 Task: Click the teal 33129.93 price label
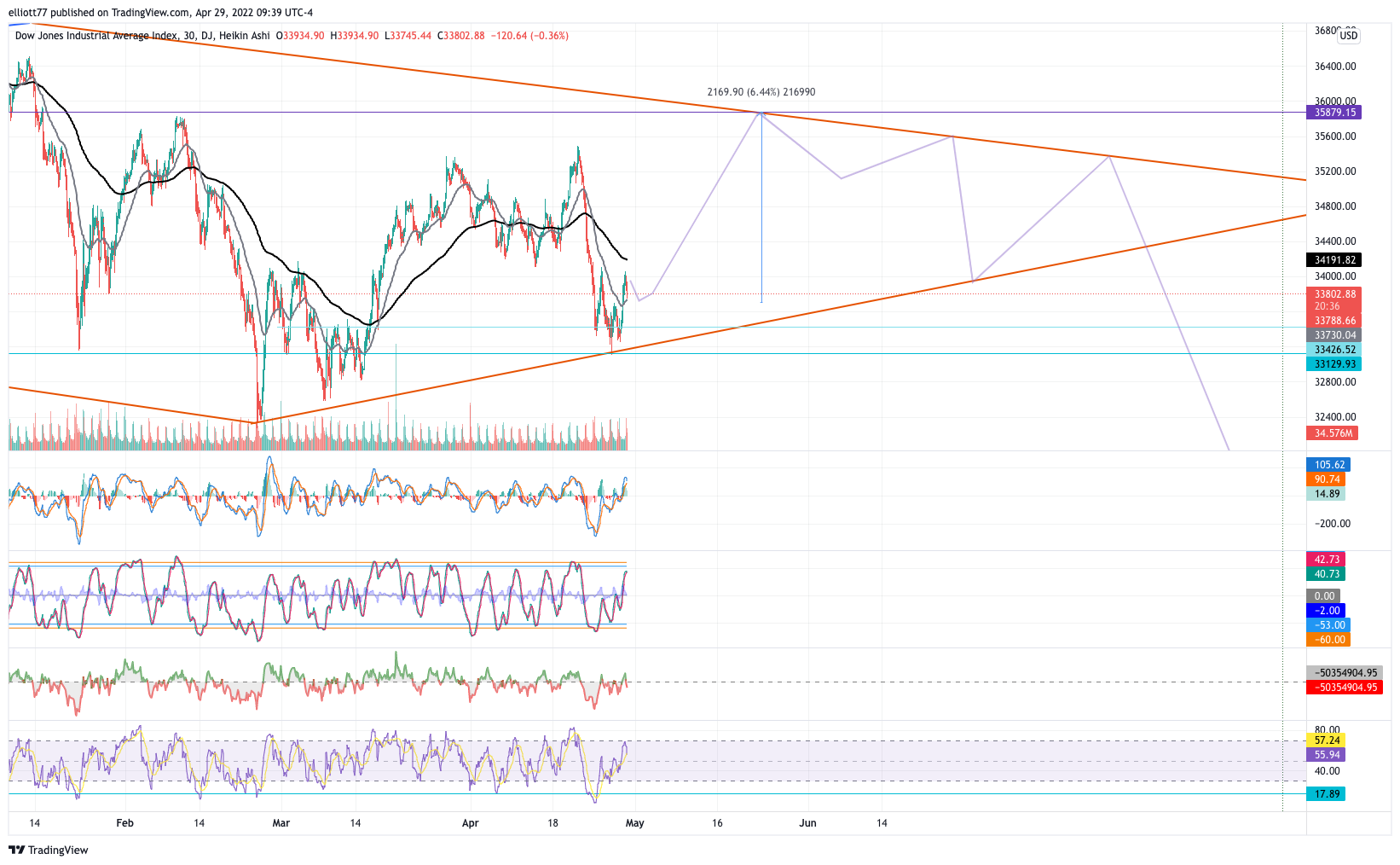(1334, 364)
